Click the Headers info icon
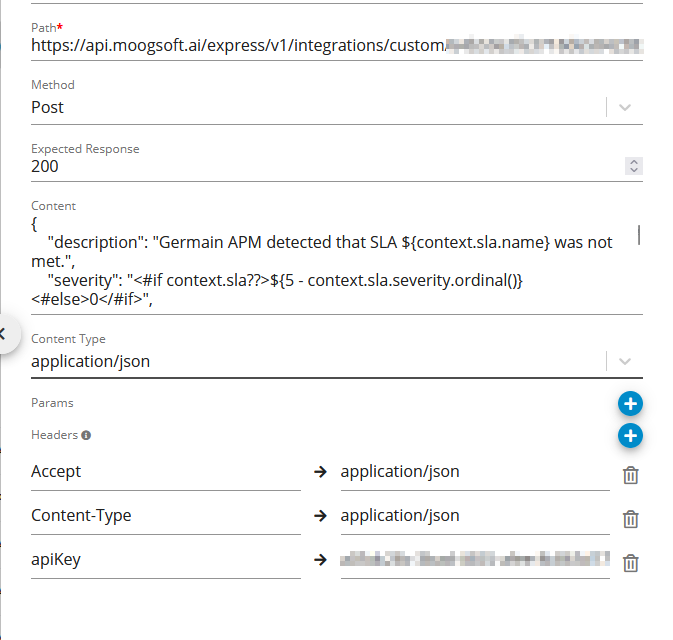 tap(86, 436)
